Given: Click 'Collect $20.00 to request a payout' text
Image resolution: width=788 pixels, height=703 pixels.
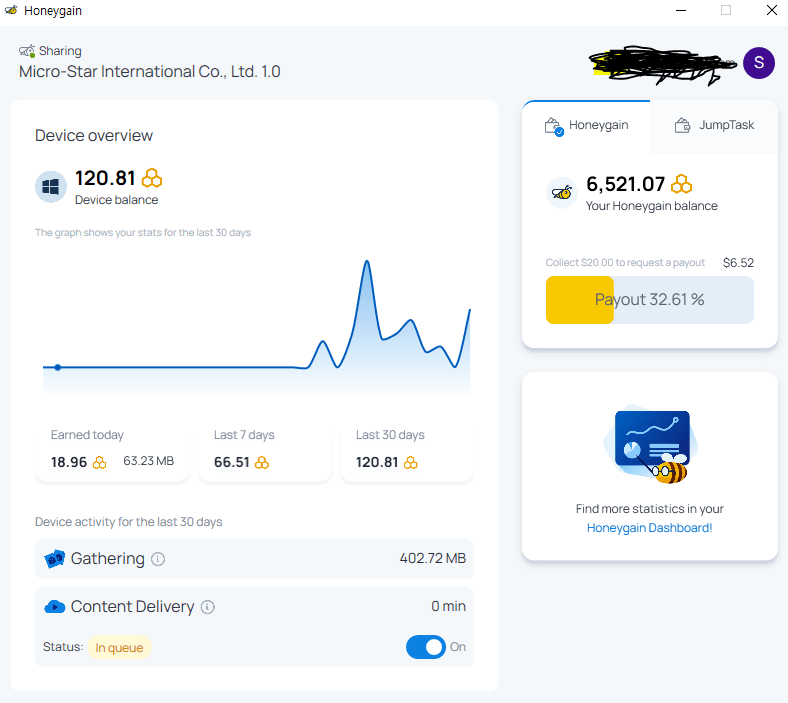Looking at the screenshot, I should [625, 263].
